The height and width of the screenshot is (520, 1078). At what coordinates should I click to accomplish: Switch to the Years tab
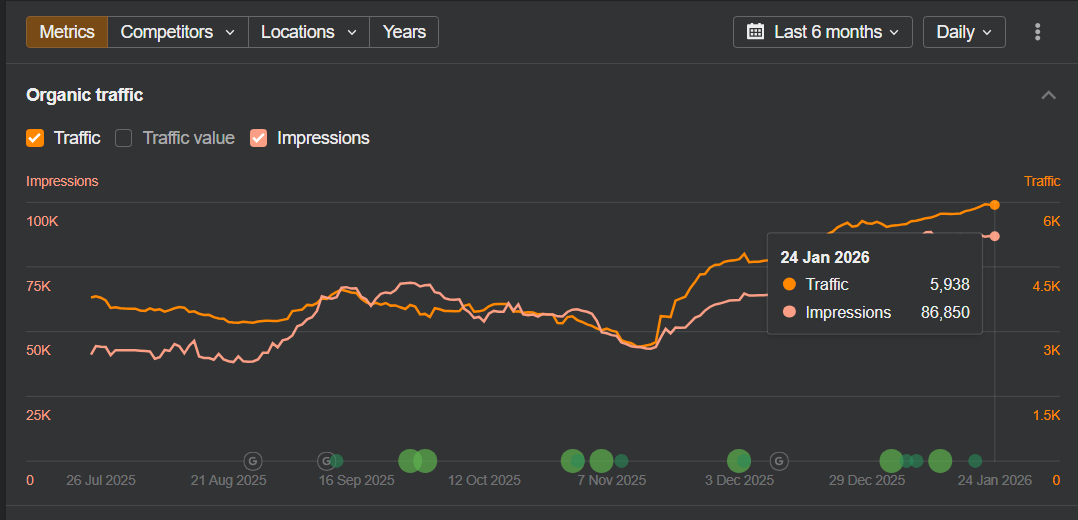(x=404, y=32)
